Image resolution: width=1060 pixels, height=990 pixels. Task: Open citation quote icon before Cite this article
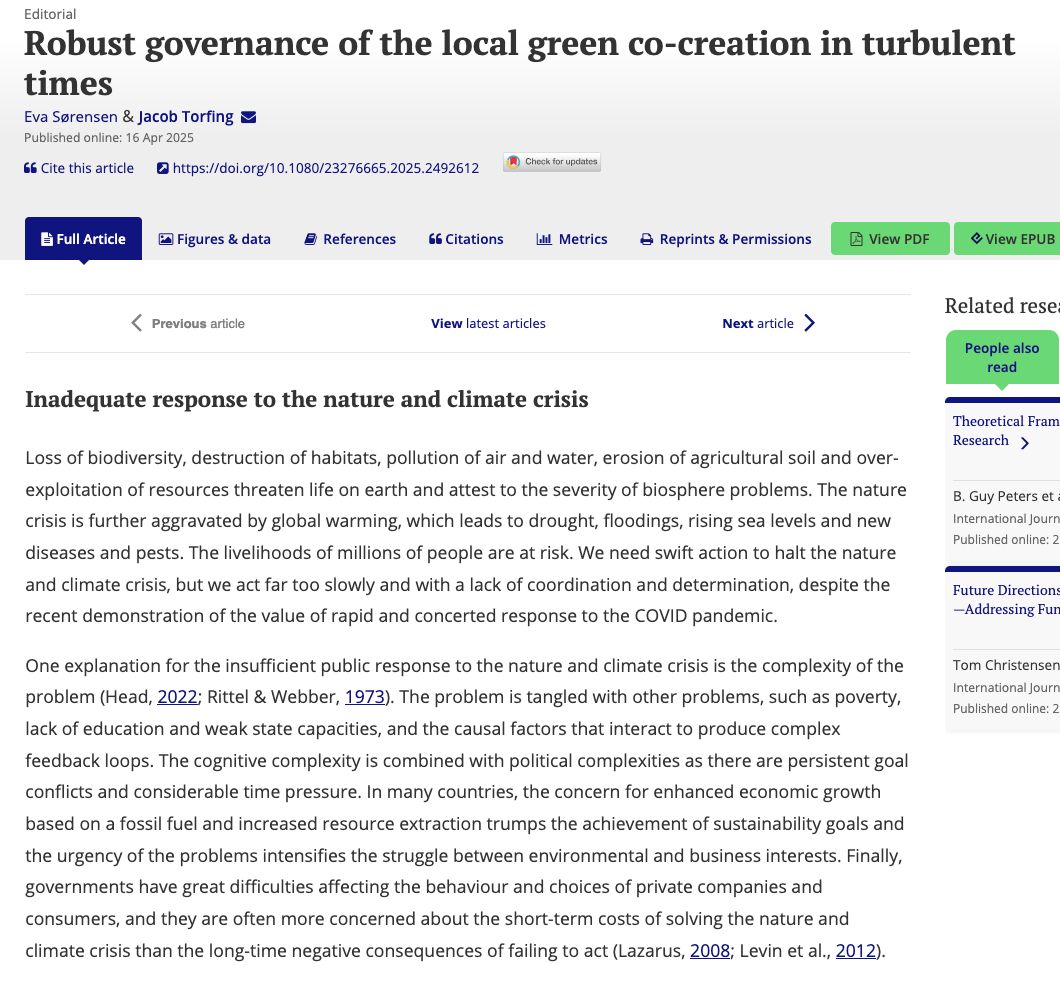[x=30, y=167]
